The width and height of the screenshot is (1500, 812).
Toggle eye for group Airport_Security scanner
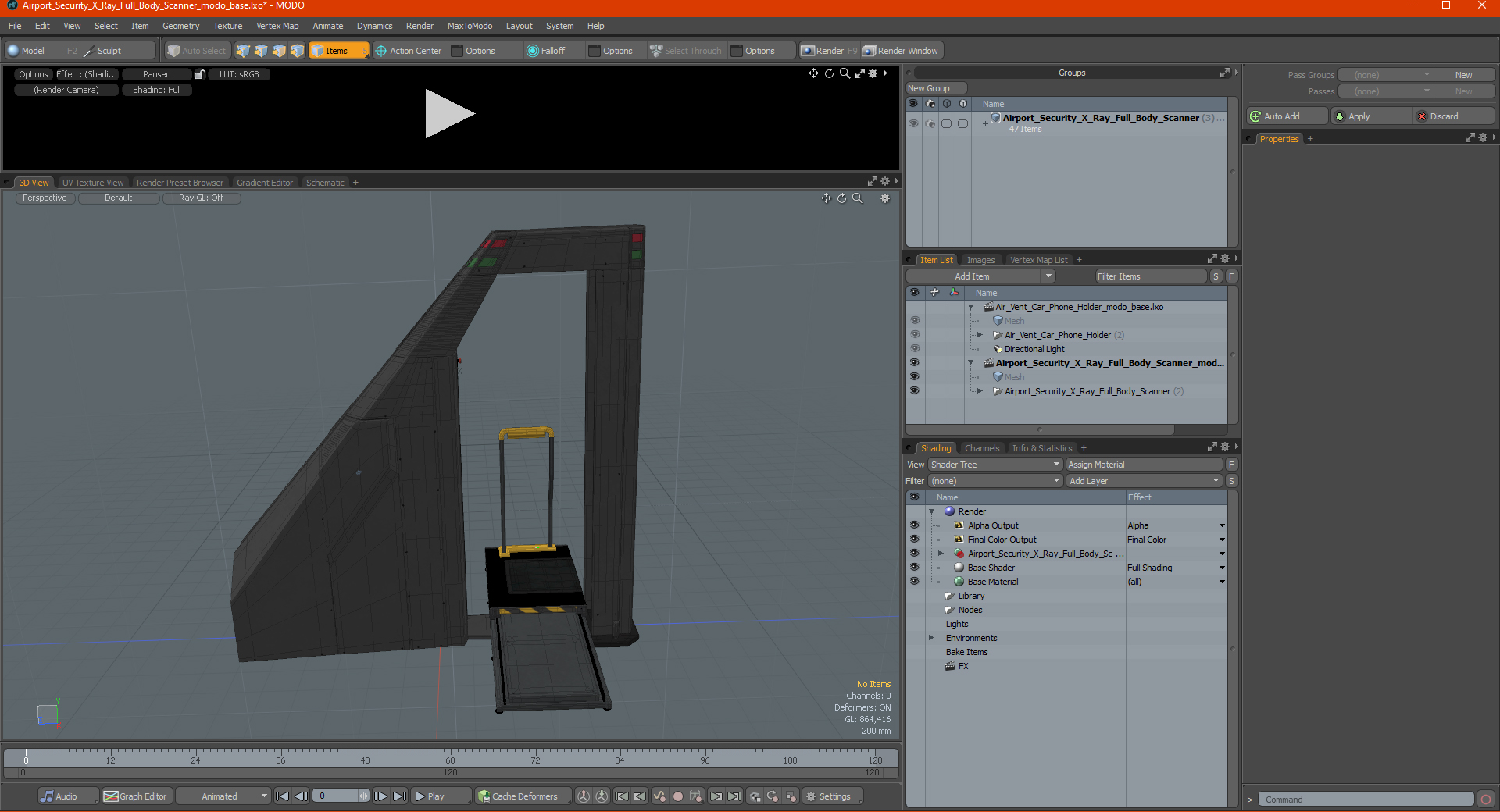pyautogui.click(x=913, y=123)
